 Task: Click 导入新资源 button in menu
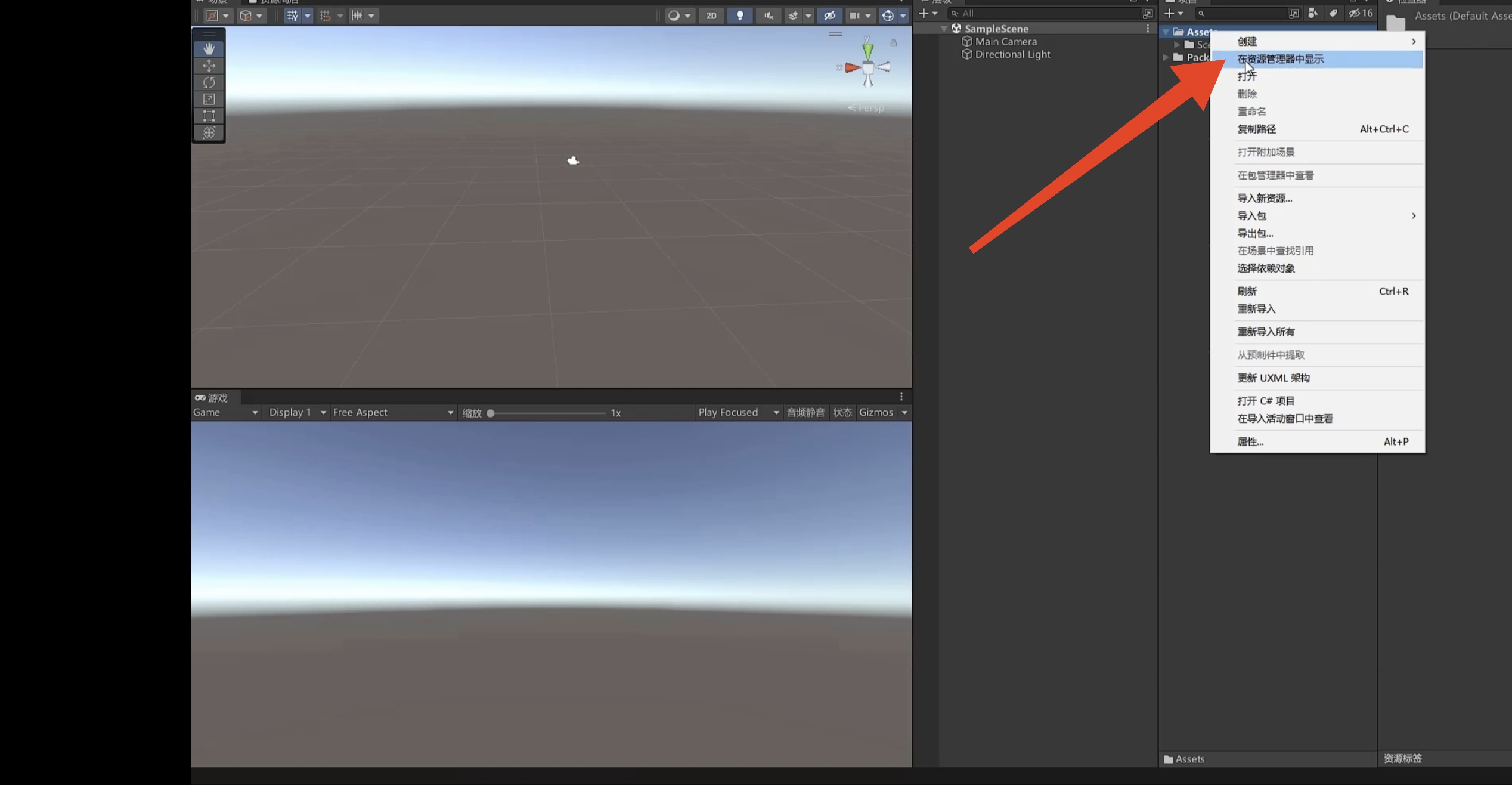click(x=1264, y=198)
